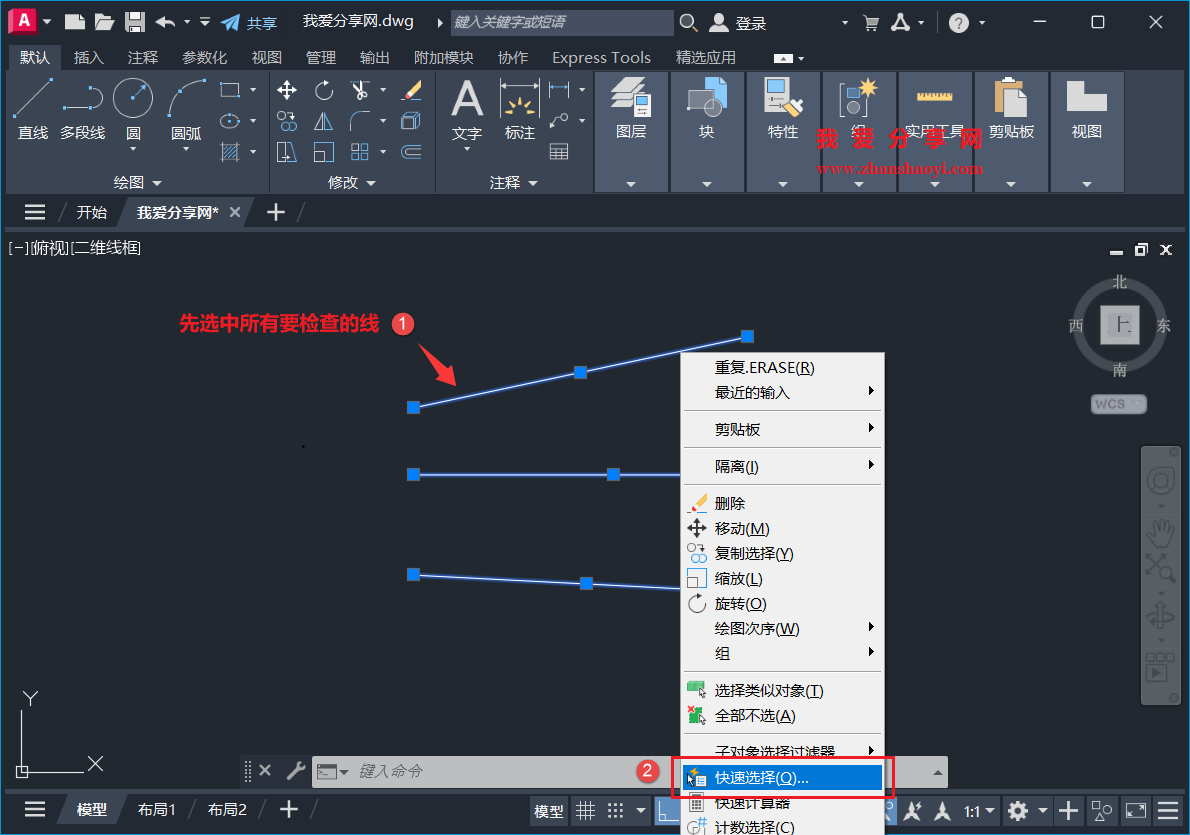Toggle ortho mode in status bar
The image size is (1190, 835).
(x=666, y=811)
